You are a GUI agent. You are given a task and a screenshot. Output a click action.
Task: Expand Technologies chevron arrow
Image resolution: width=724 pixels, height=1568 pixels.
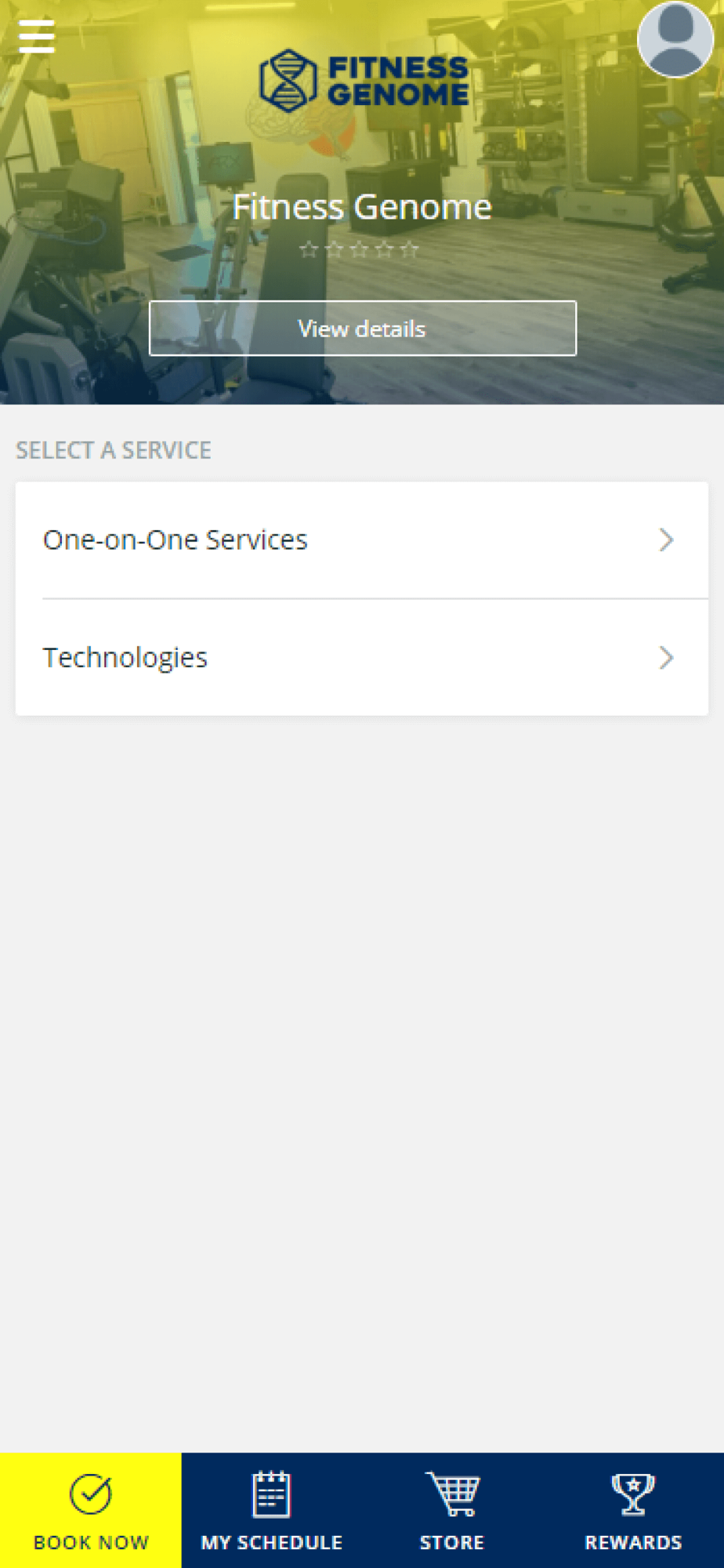coord(666,658)
